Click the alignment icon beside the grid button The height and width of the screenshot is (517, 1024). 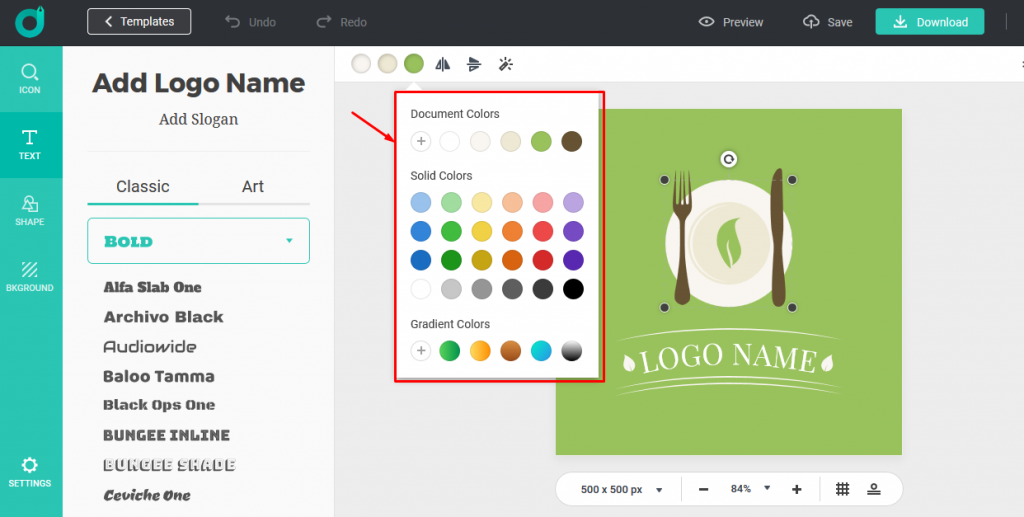pyautogui.click(x=874, y=489)
